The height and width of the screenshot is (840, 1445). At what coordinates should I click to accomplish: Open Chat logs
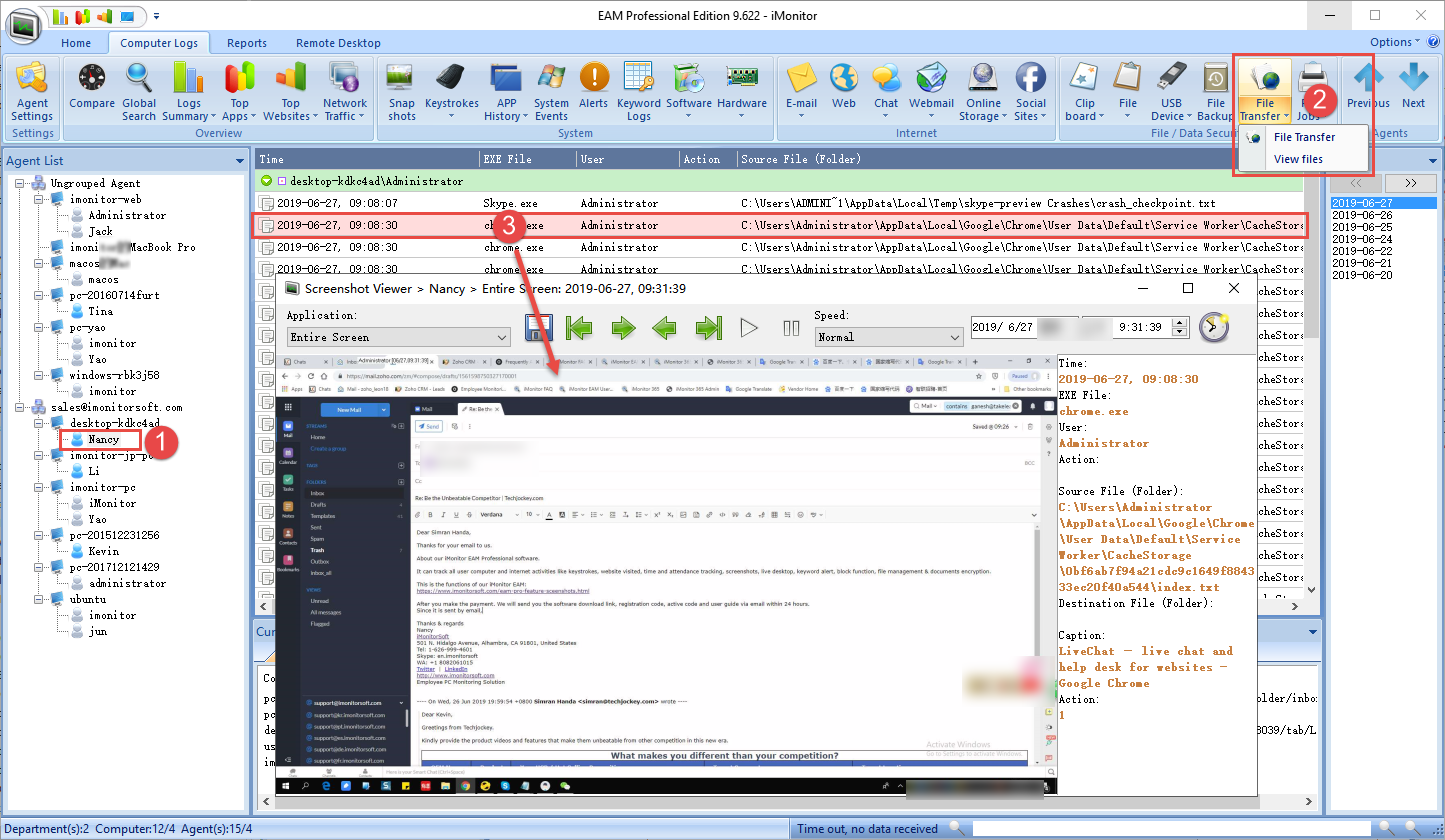tap(886, 91)
